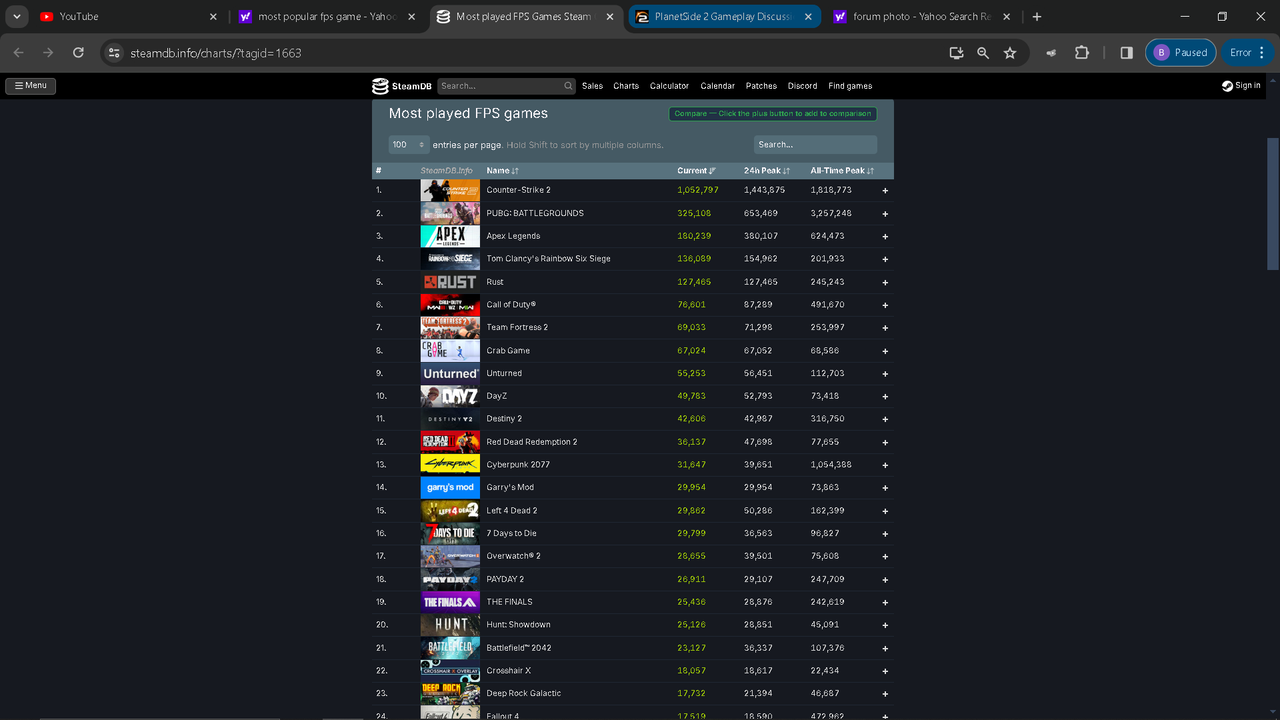Reload the page with refresh icon
Screen dimensions: 1280x720
tap(78, 53)
